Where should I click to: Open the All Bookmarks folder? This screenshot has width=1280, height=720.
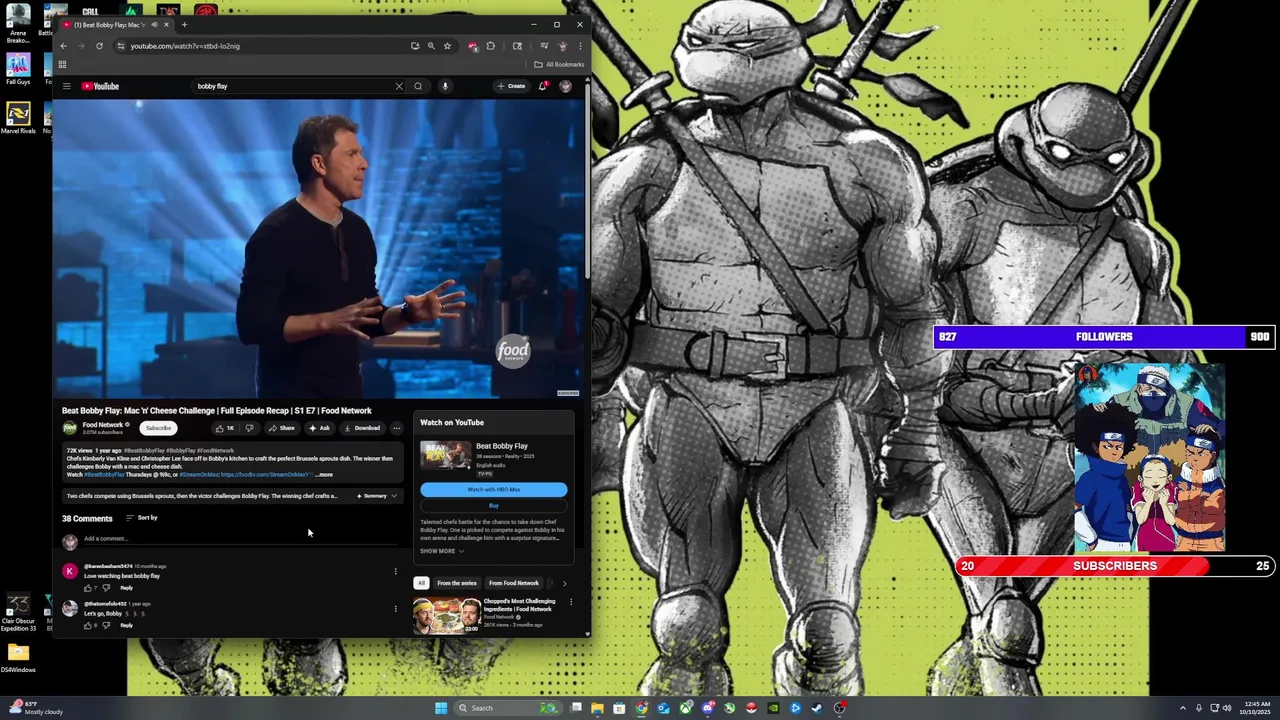point(559,65)
